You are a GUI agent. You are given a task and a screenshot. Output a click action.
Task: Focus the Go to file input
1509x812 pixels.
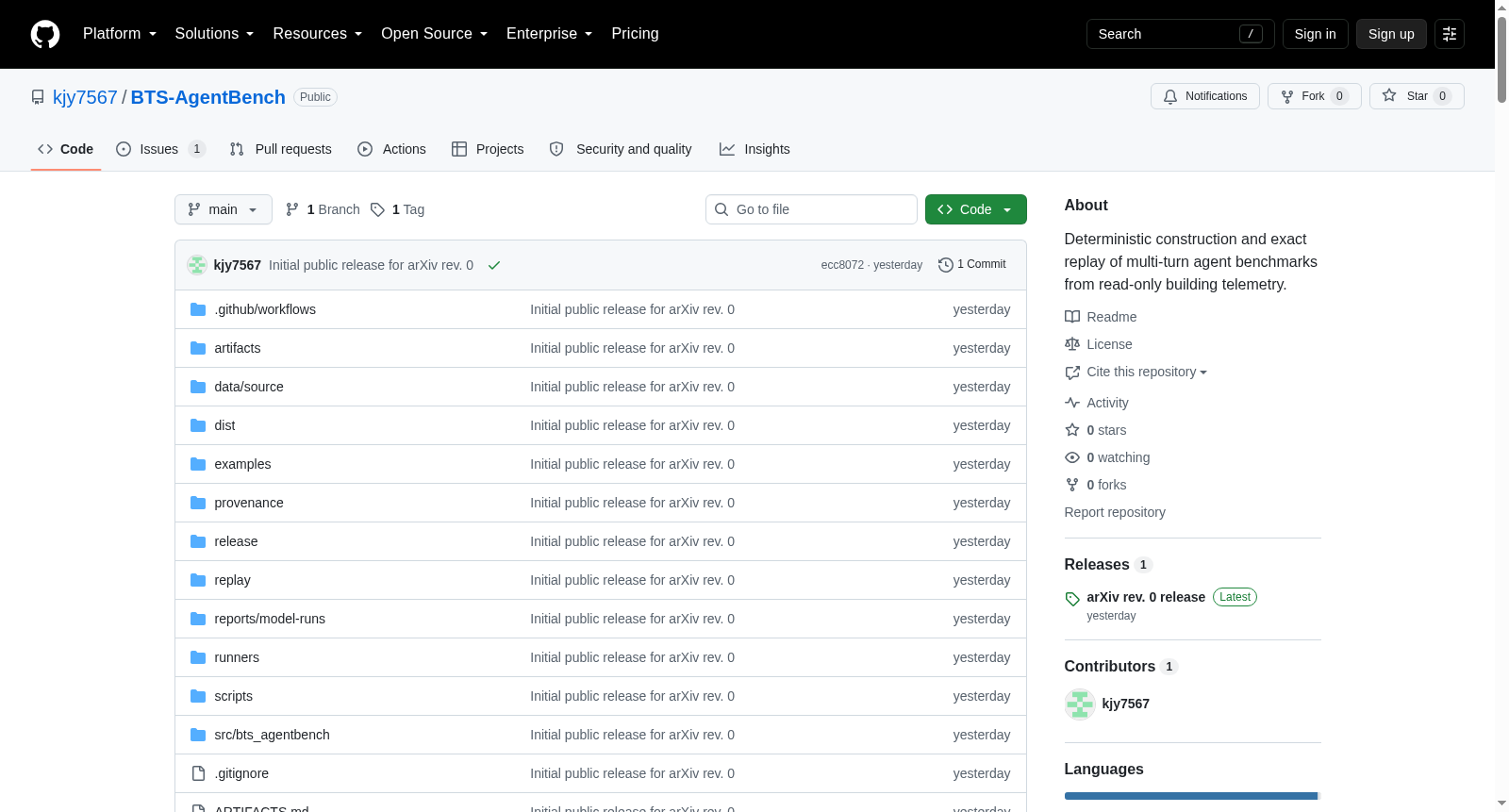click(x=811, y=209)
